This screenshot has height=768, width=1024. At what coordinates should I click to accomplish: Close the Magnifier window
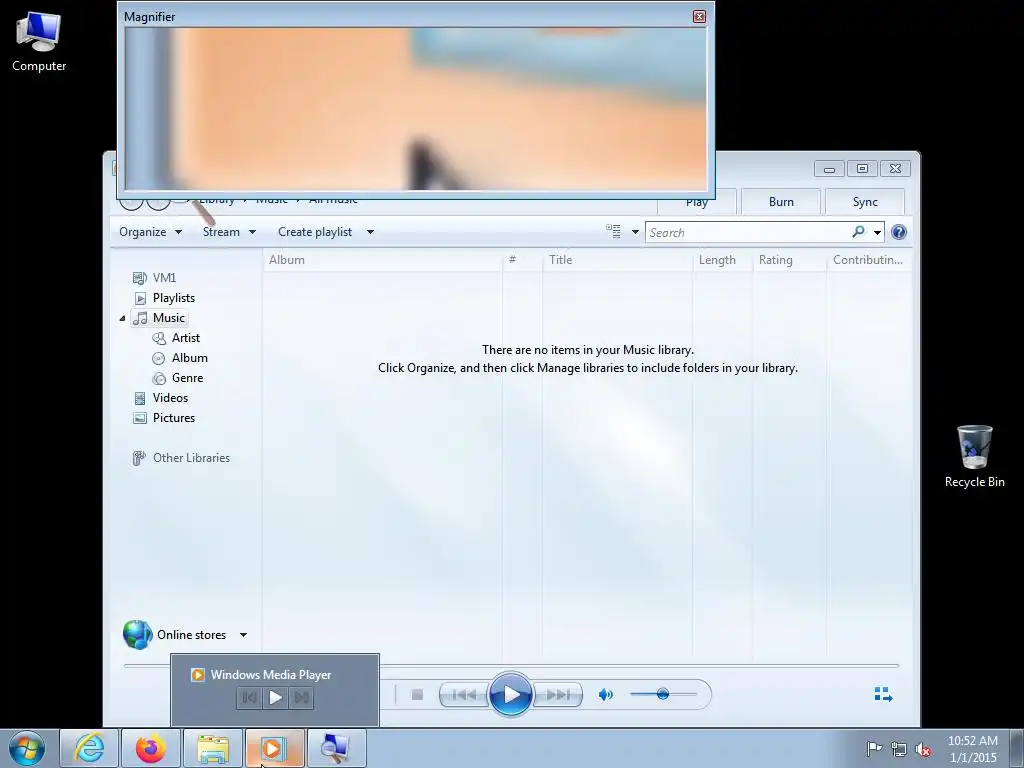(x=699, y=16)
